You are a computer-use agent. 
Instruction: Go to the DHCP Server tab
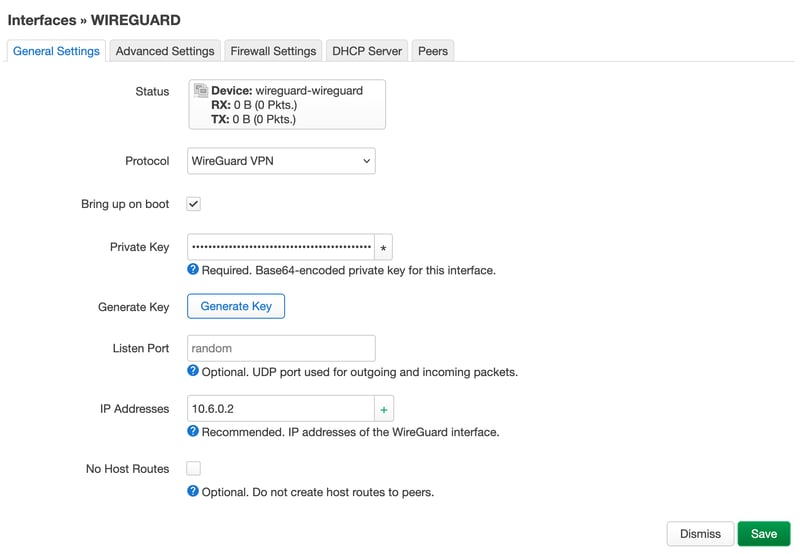[x=367, y=51]
